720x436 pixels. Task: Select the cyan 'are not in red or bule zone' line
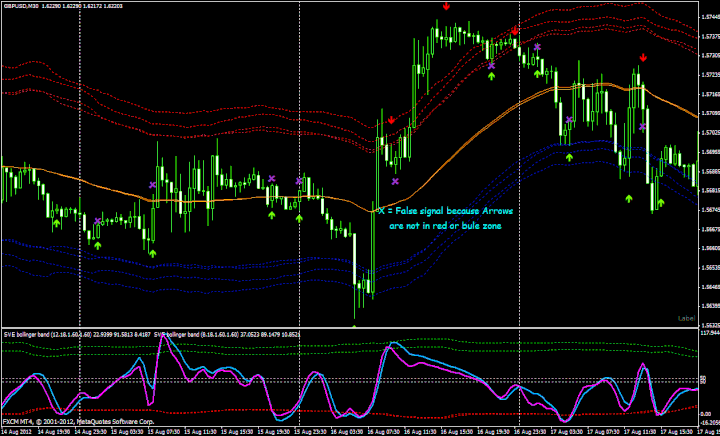[x=445, y=226]
